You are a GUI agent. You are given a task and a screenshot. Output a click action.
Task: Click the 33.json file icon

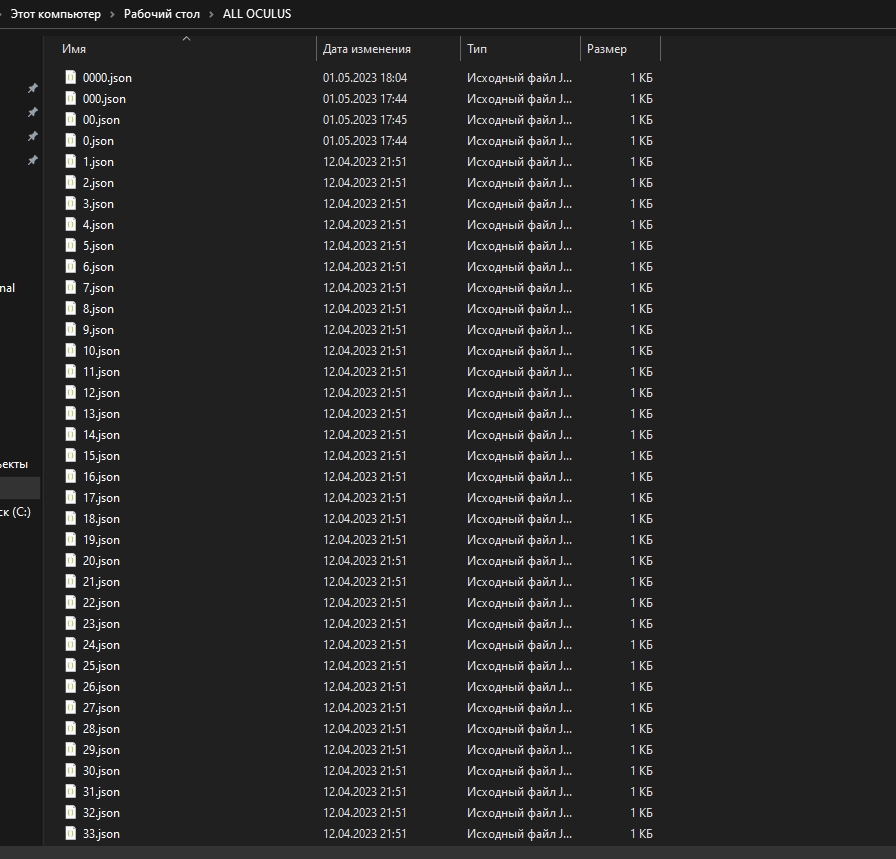(x=71, y=833)
